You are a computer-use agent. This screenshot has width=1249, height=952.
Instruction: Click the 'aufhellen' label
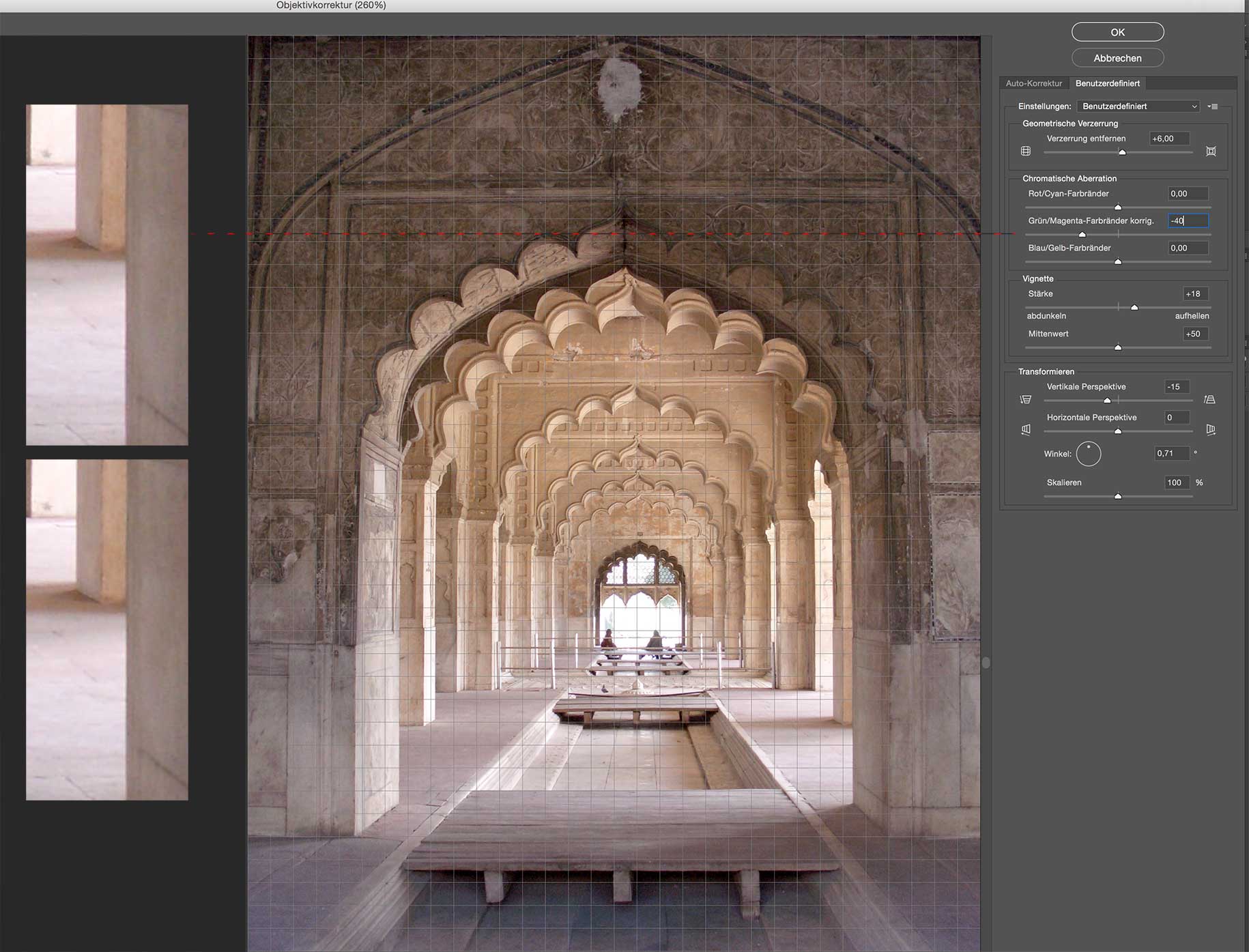[x=1192, y=316]
